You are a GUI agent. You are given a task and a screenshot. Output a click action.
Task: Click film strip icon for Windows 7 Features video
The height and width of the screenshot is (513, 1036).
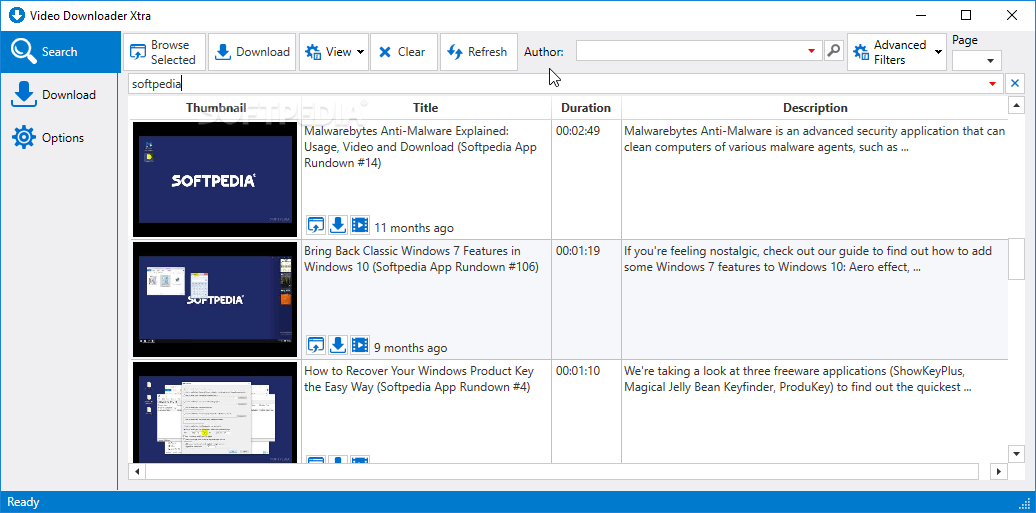pos(359,345)
